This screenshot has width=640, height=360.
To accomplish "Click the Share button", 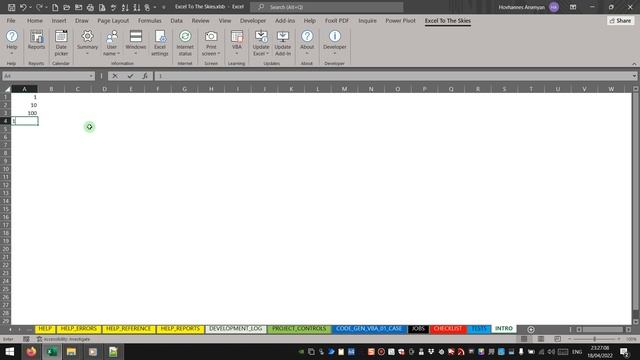I will point(620,20).
